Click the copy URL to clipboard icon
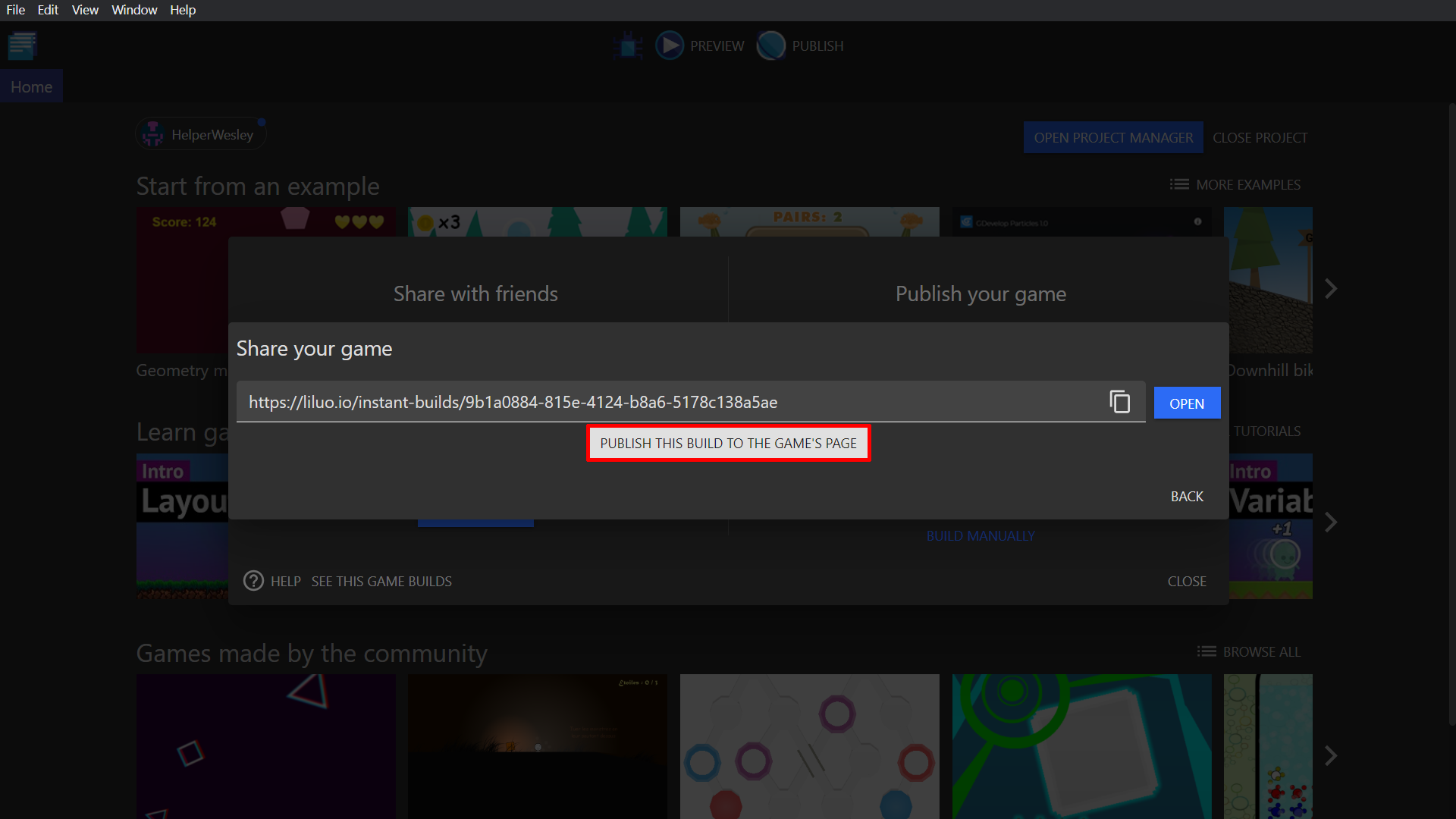 (1120, 402)
